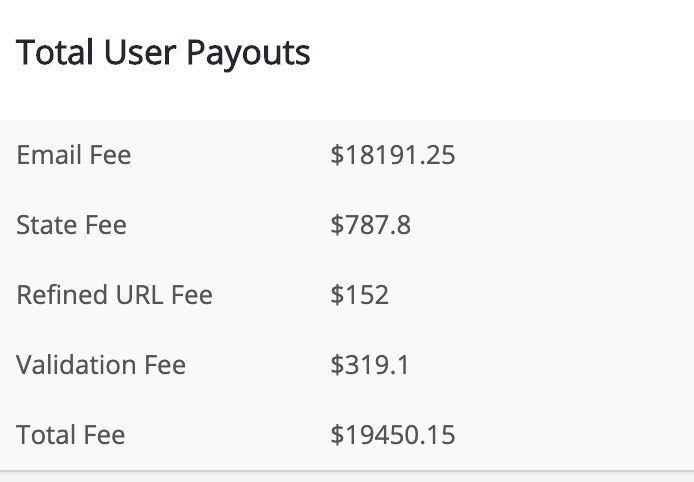This screenshot has height=482, width=694.
Task: Click the word Refined in the fee list
Action: point(62,295)
